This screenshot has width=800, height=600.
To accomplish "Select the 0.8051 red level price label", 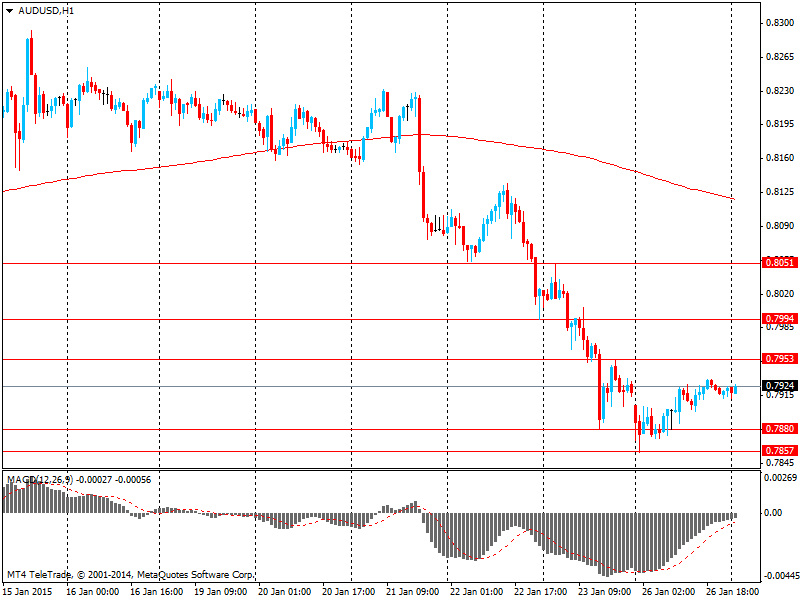I will click(780, 263).
